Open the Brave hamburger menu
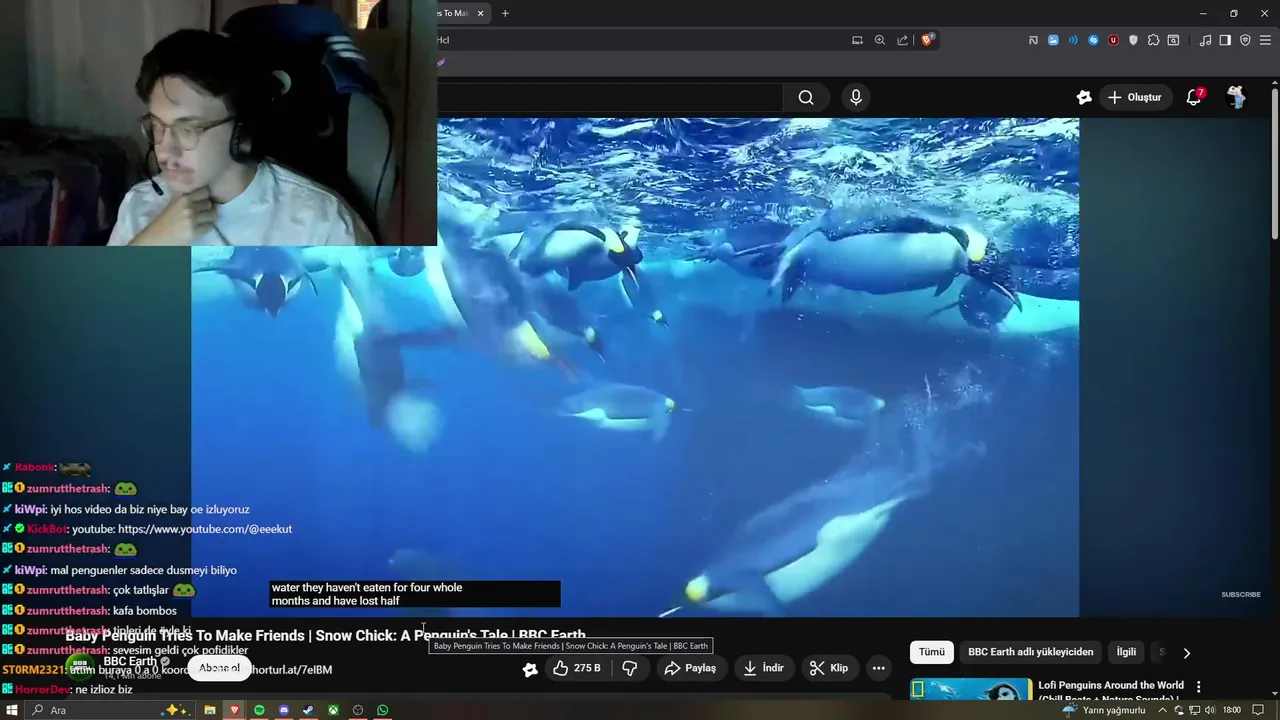This screenshot has width=1280, height=720. 1265,40
